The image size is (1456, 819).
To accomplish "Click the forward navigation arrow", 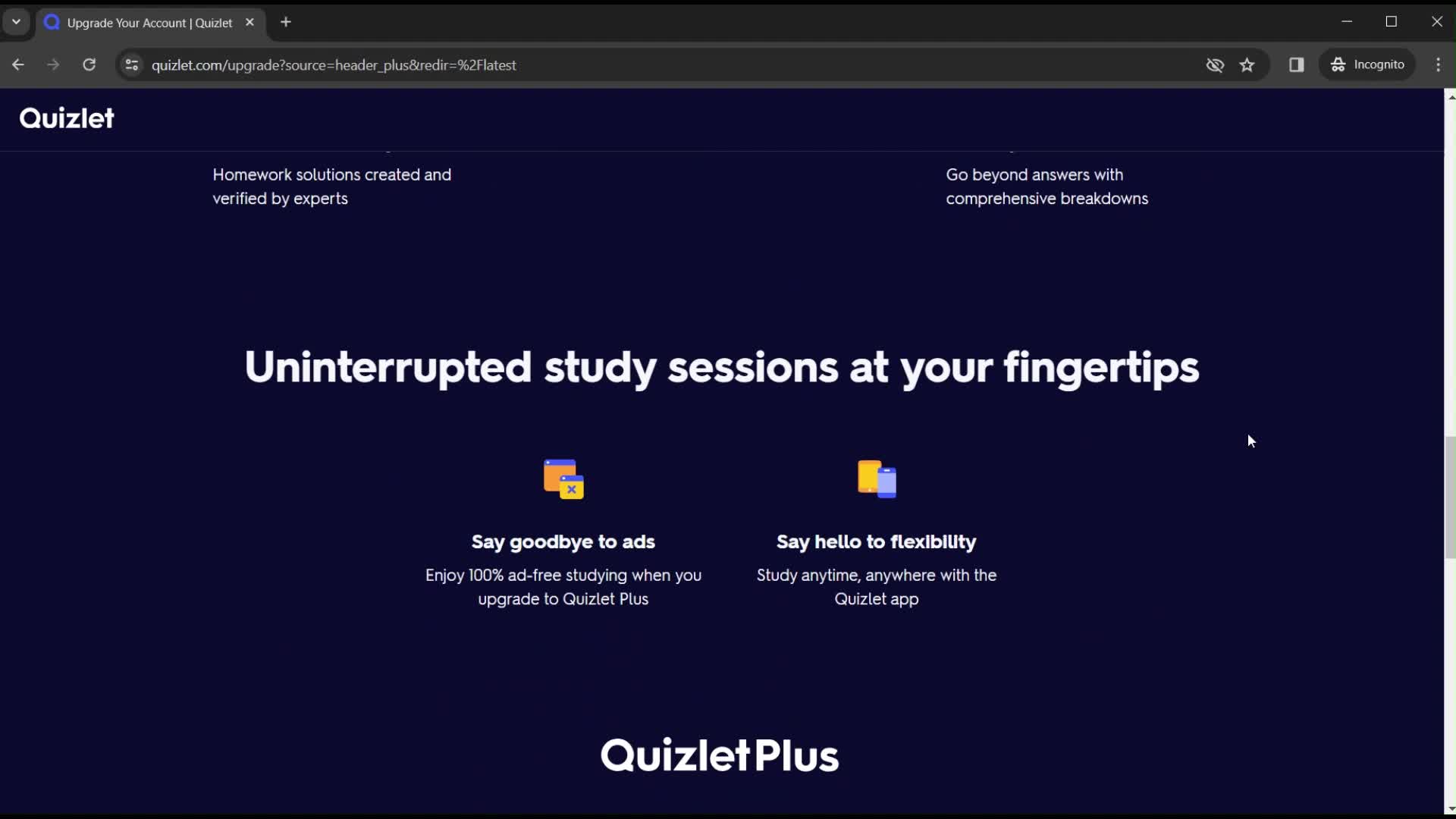I will click(53, 65).
